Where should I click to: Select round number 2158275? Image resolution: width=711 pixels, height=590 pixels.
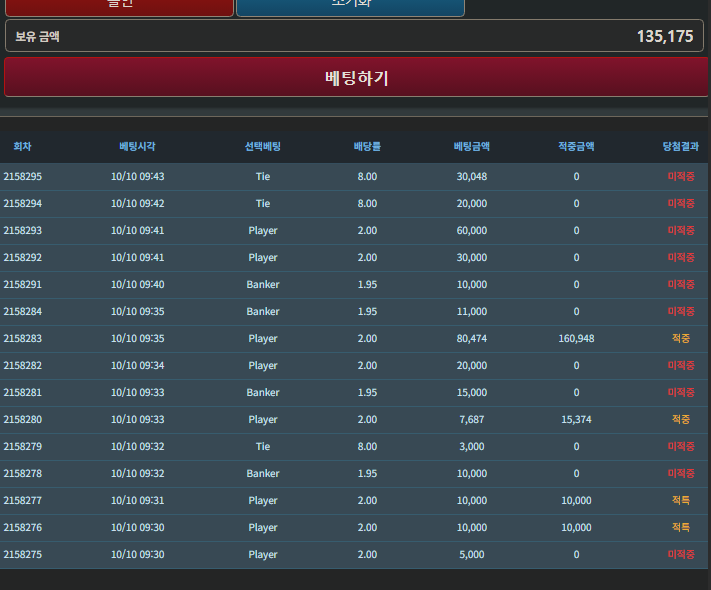[23, 554]
